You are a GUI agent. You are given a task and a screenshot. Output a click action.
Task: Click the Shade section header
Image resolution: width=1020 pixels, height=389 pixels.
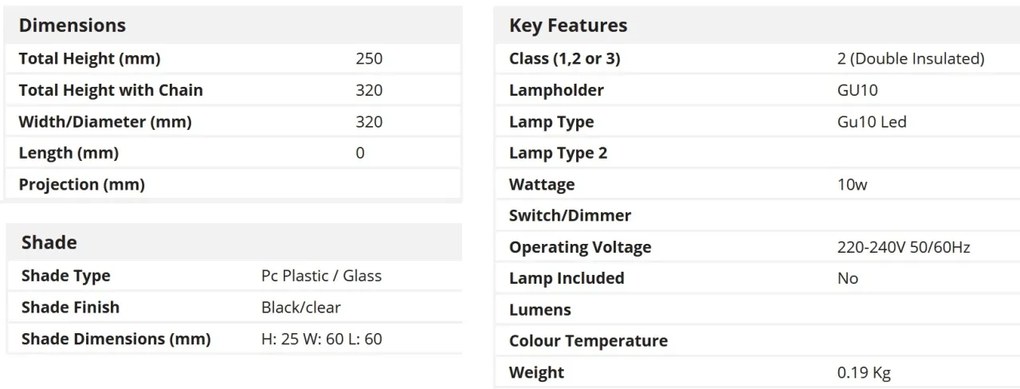49,243
